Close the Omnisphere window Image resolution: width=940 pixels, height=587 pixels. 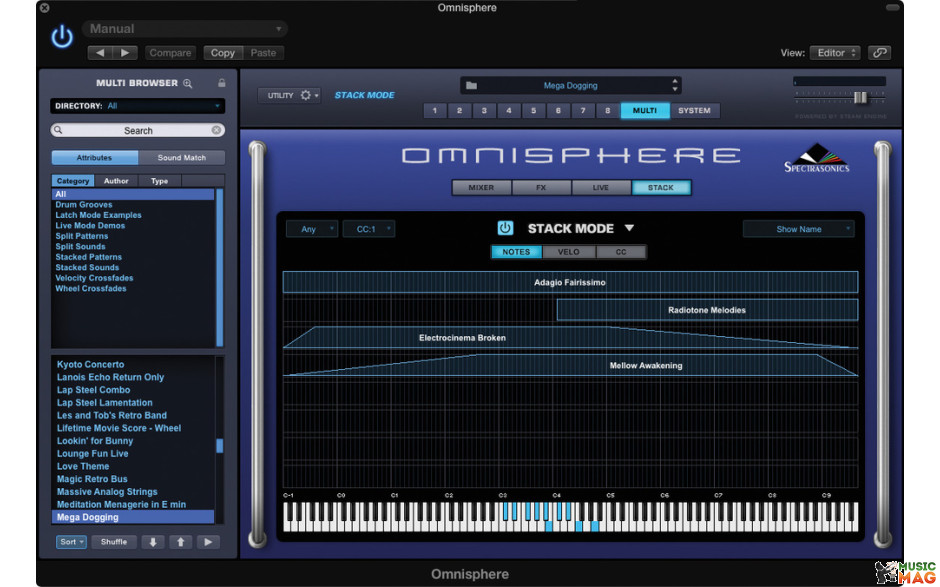[x=44, y=8]
